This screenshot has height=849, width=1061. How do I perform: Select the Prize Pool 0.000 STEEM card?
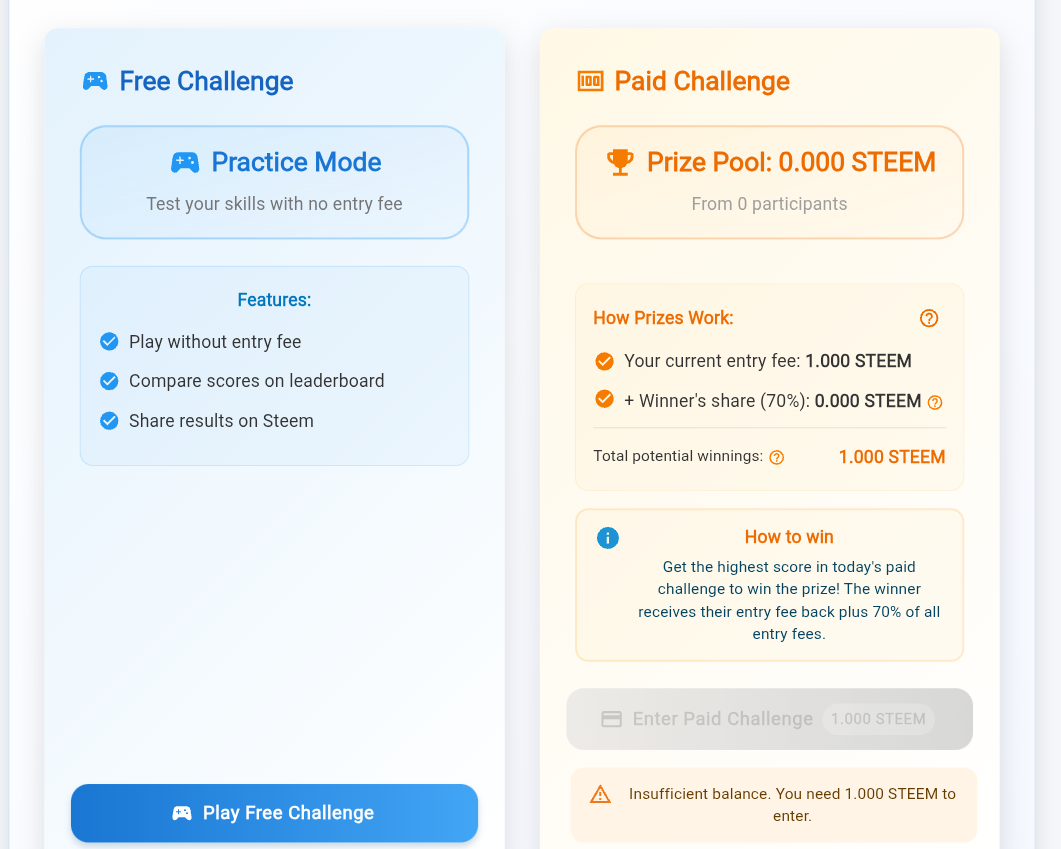769,182
